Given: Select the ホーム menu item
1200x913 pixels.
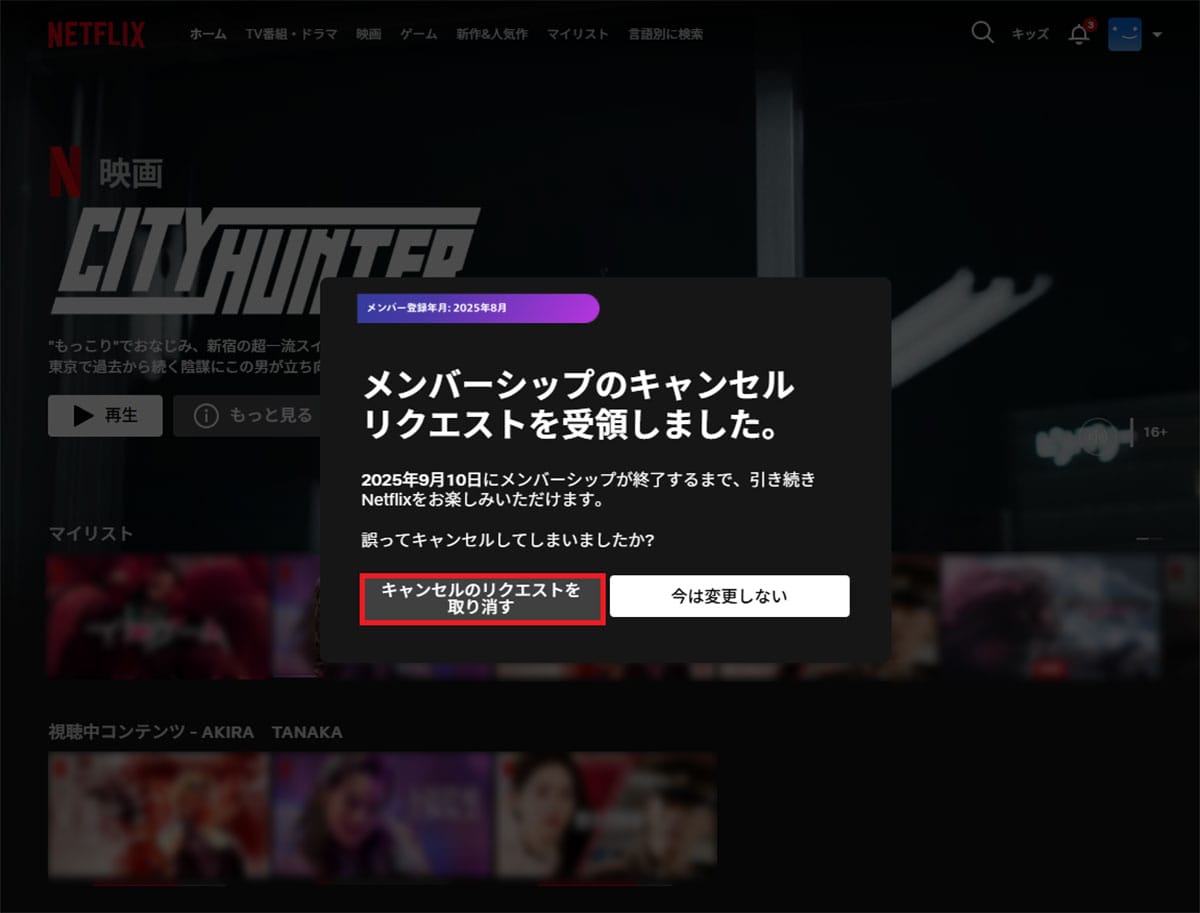Looking at the screenshot, I should 208,34.
